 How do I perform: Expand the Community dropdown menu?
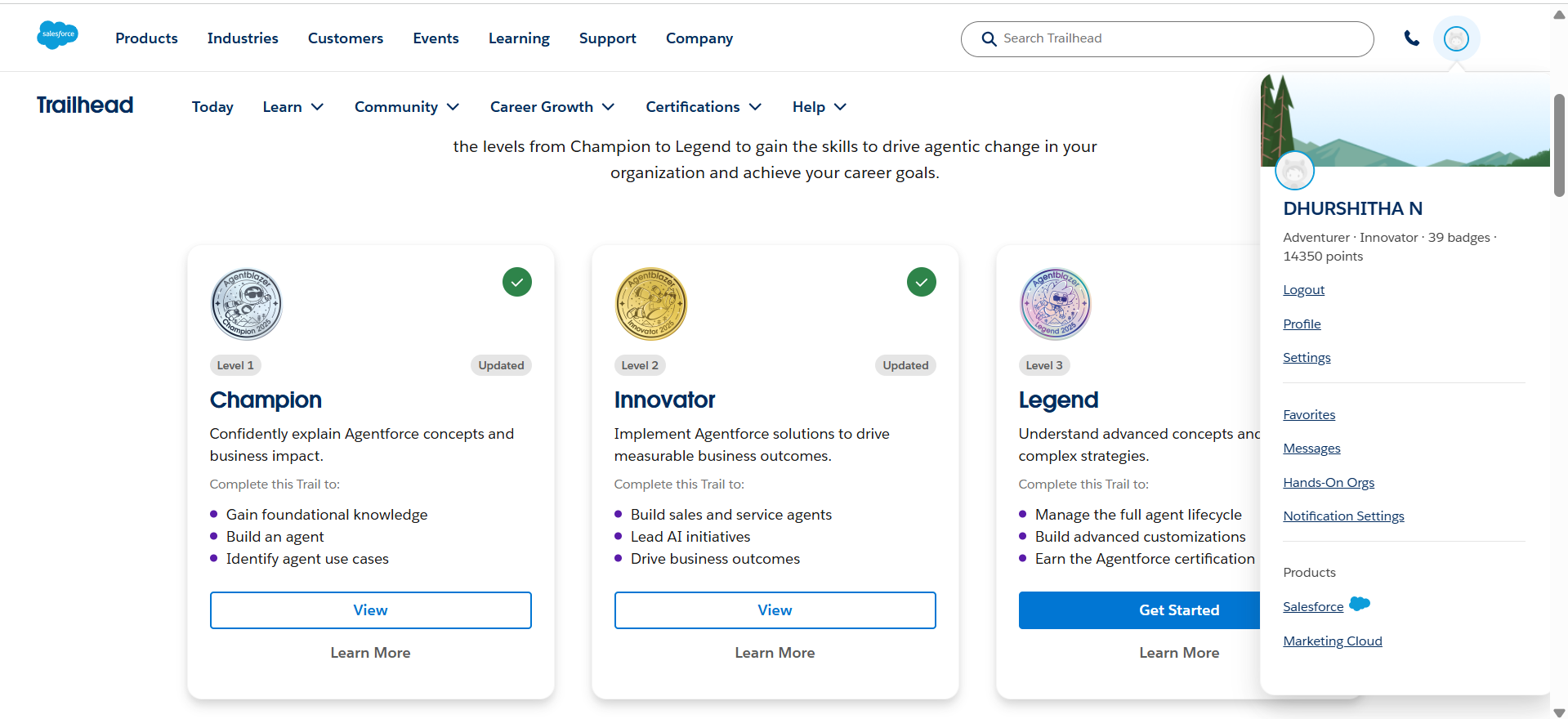pos(407,107)
